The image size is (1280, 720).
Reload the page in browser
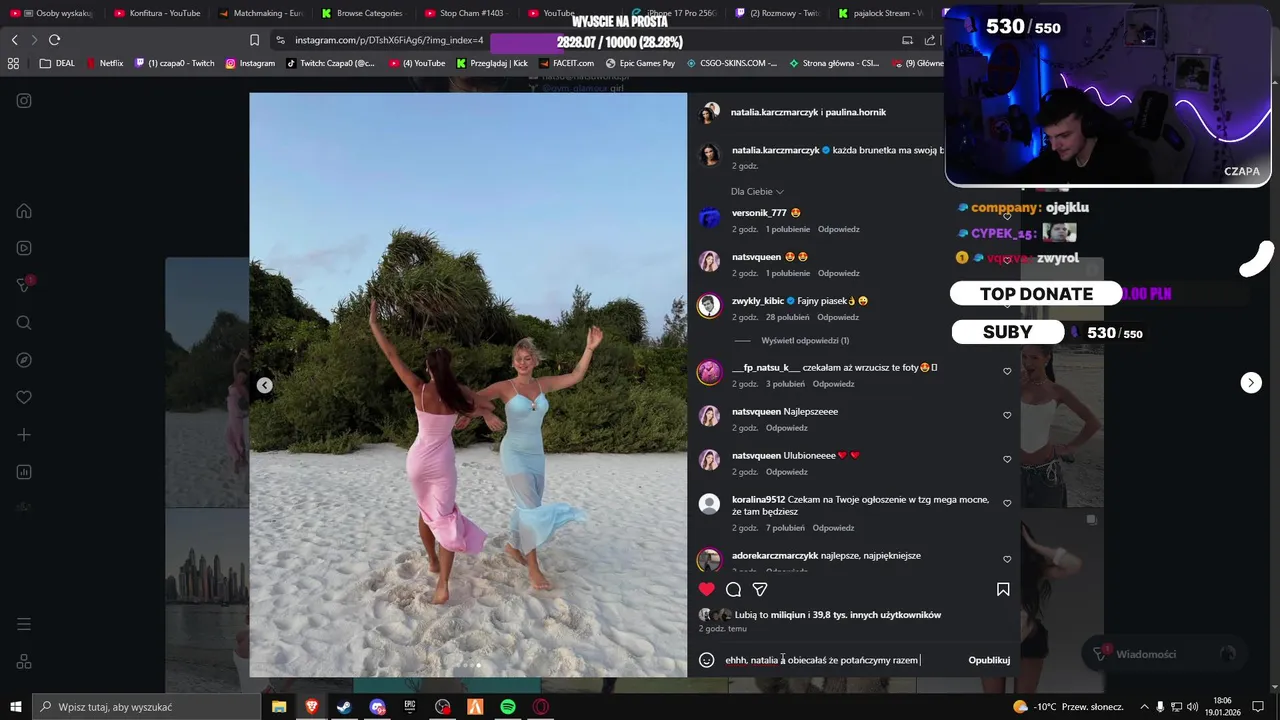(x=54, y=40)
